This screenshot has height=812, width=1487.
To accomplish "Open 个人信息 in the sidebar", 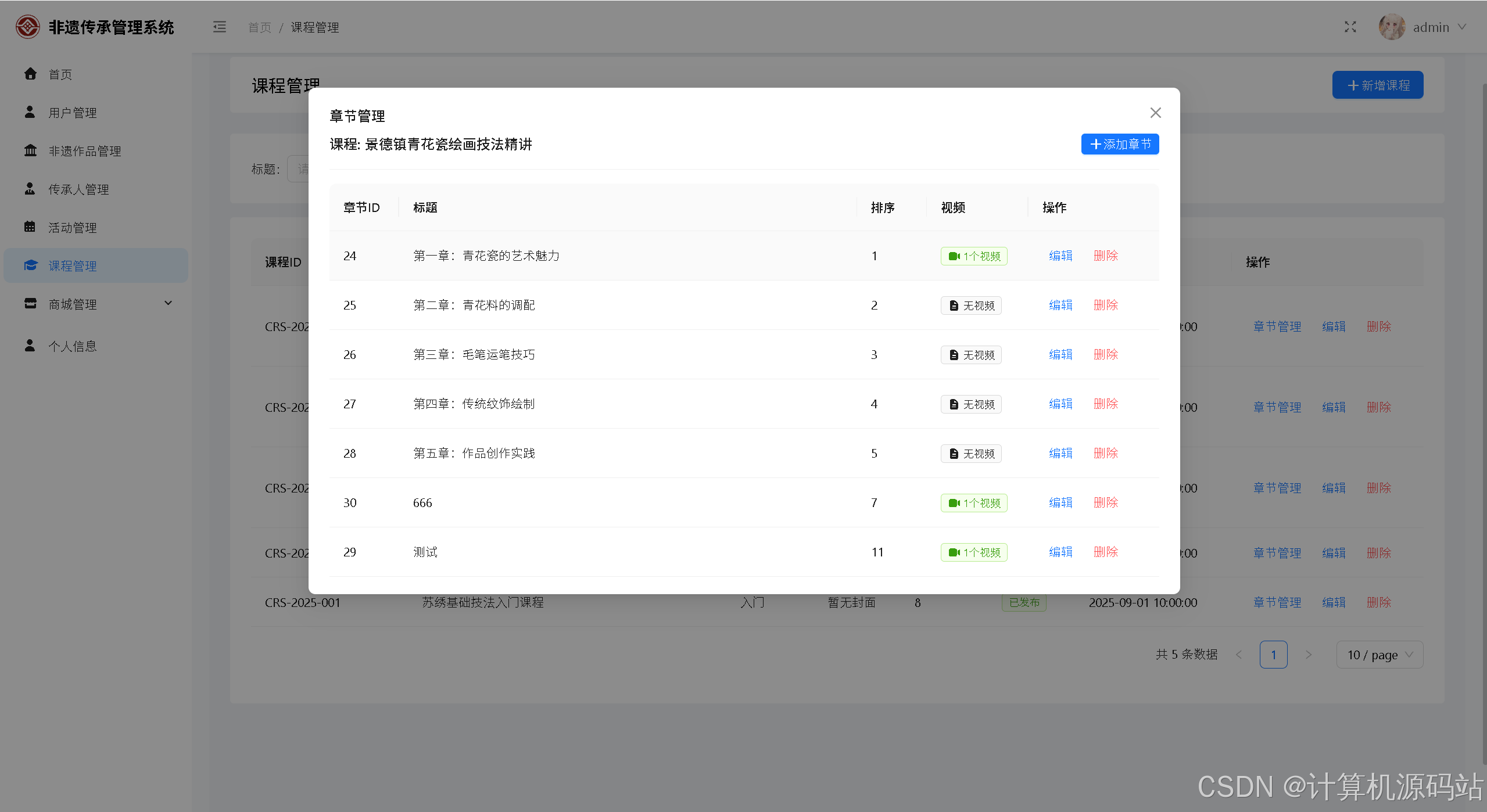I will coord(73,346).
